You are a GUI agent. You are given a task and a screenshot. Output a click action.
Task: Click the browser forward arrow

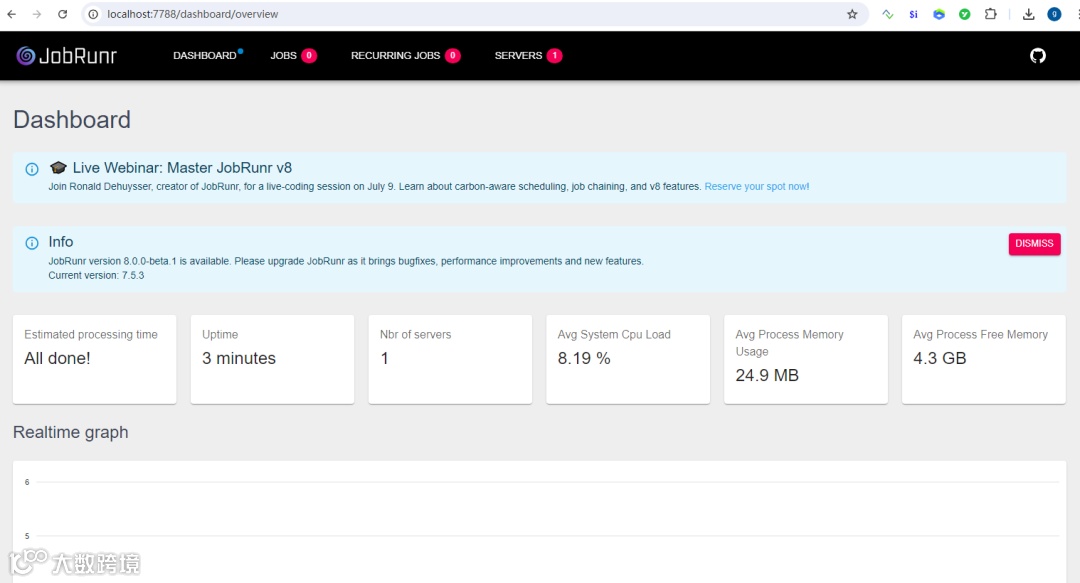coord(37,14)
